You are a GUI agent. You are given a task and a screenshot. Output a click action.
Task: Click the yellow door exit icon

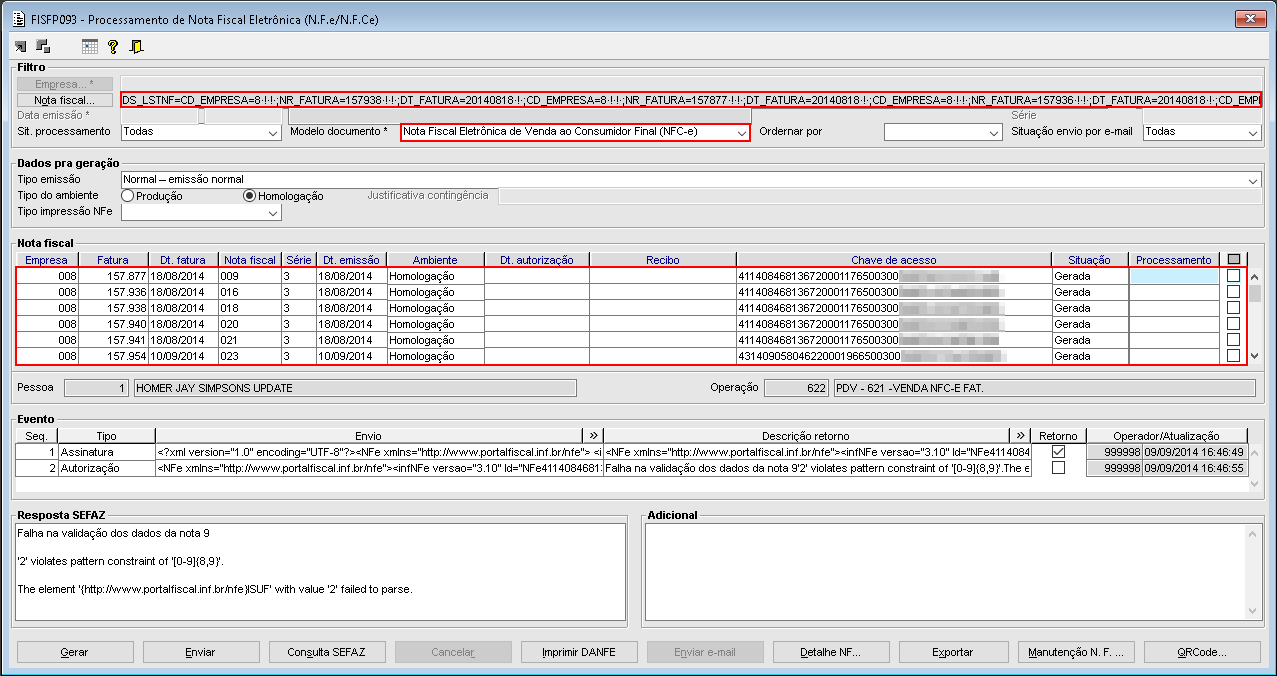coord(136,46)
